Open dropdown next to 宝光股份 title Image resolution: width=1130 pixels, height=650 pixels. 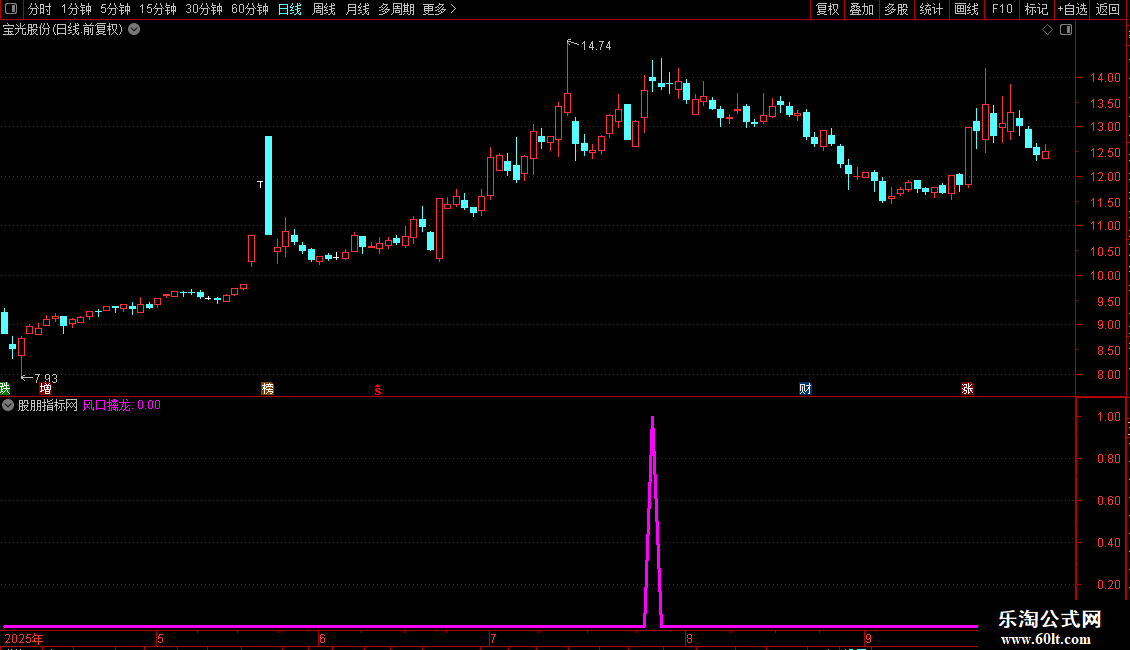click(x=134, y=30)
